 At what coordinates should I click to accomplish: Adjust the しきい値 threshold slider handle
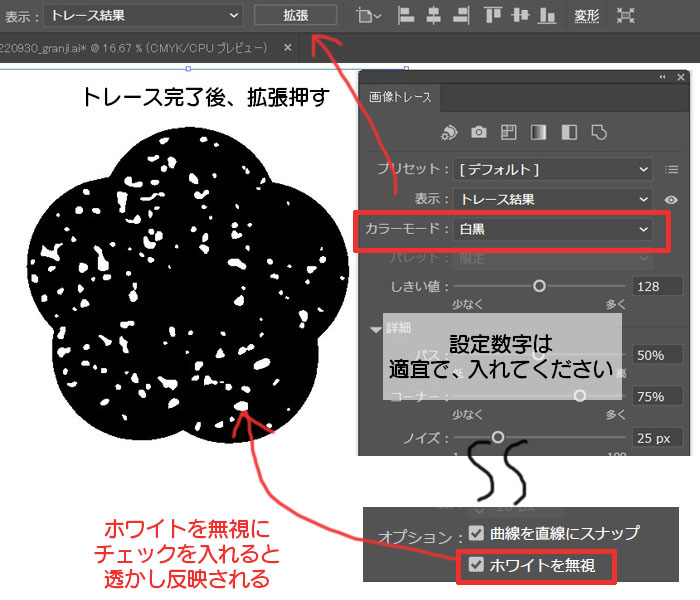pyautogui.click(x=539, y=286)
